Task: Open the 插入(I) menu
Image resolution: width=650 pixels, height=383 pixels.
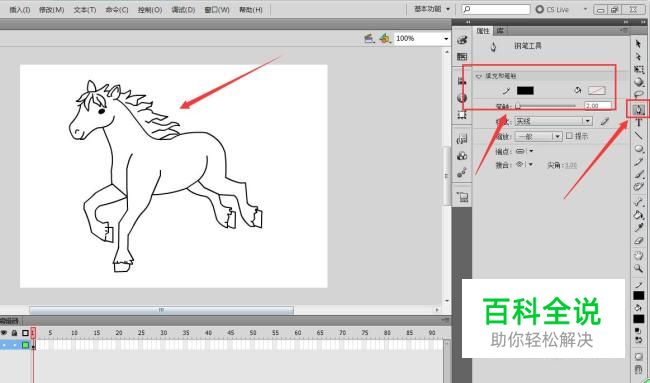Action: [19, 10]
